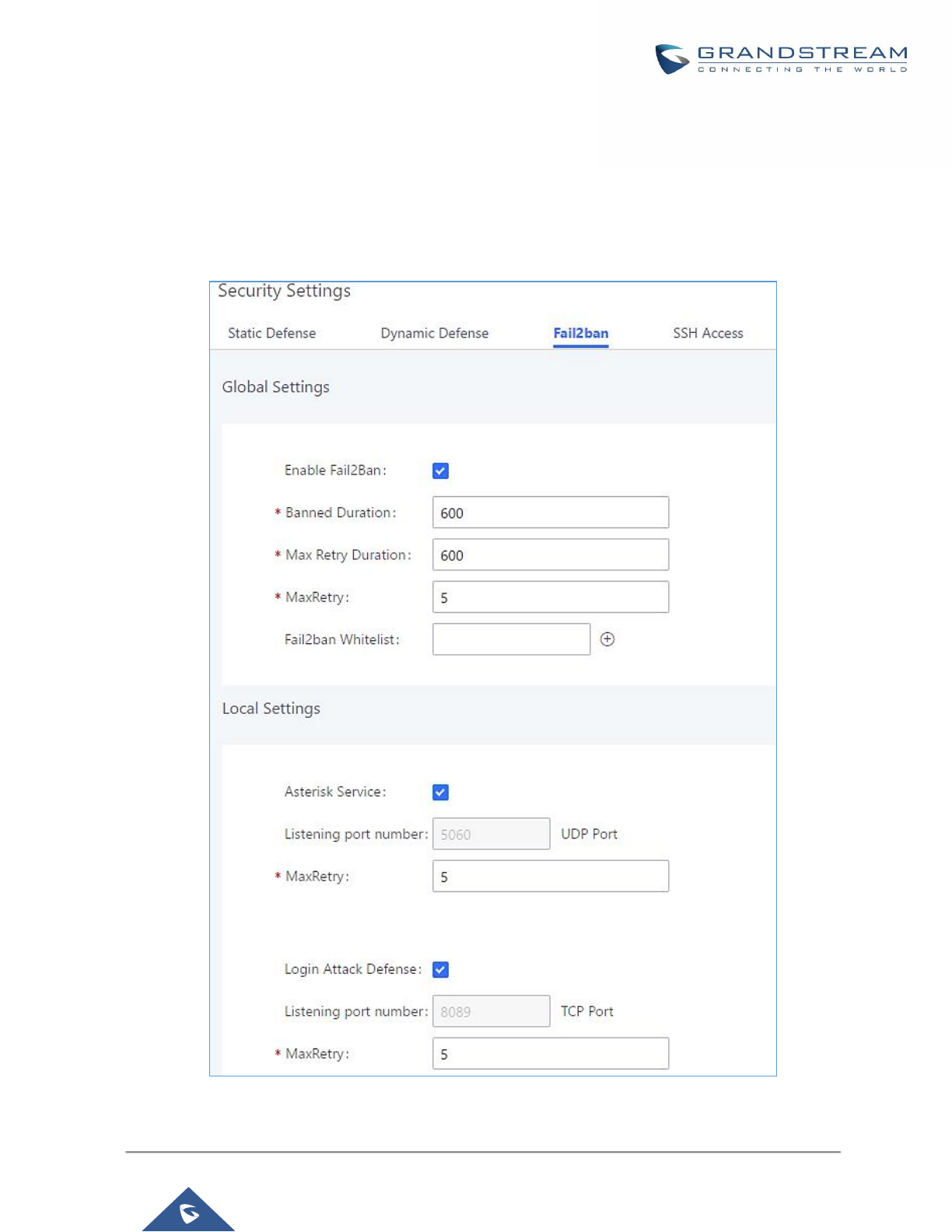Go to the SSH Access tab
This screenshot has height=1232, width=952.
(708, 333)
